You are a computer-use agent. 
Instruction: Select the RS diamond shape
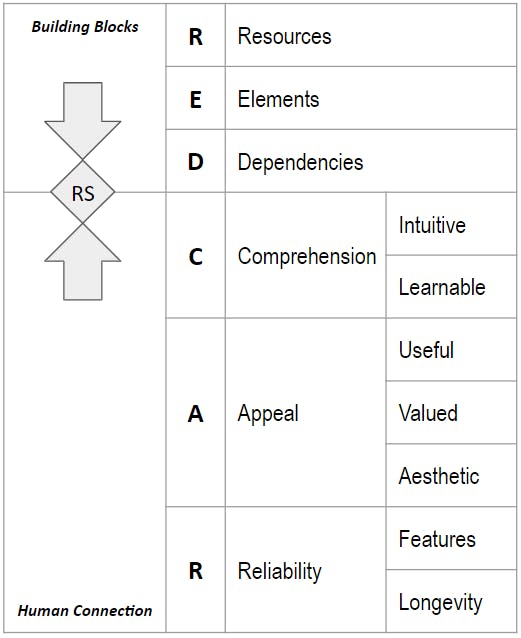coord(83,192)
